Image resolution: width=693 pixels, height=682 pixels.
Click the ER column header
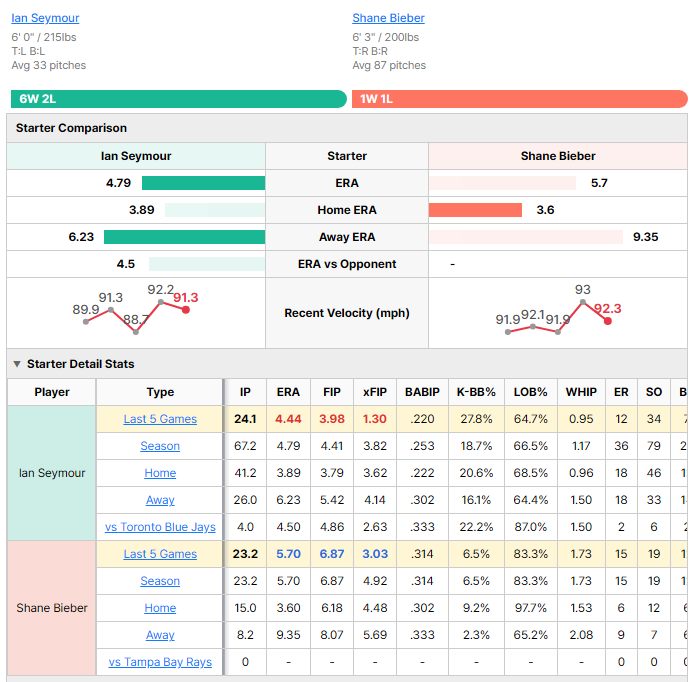621,392
